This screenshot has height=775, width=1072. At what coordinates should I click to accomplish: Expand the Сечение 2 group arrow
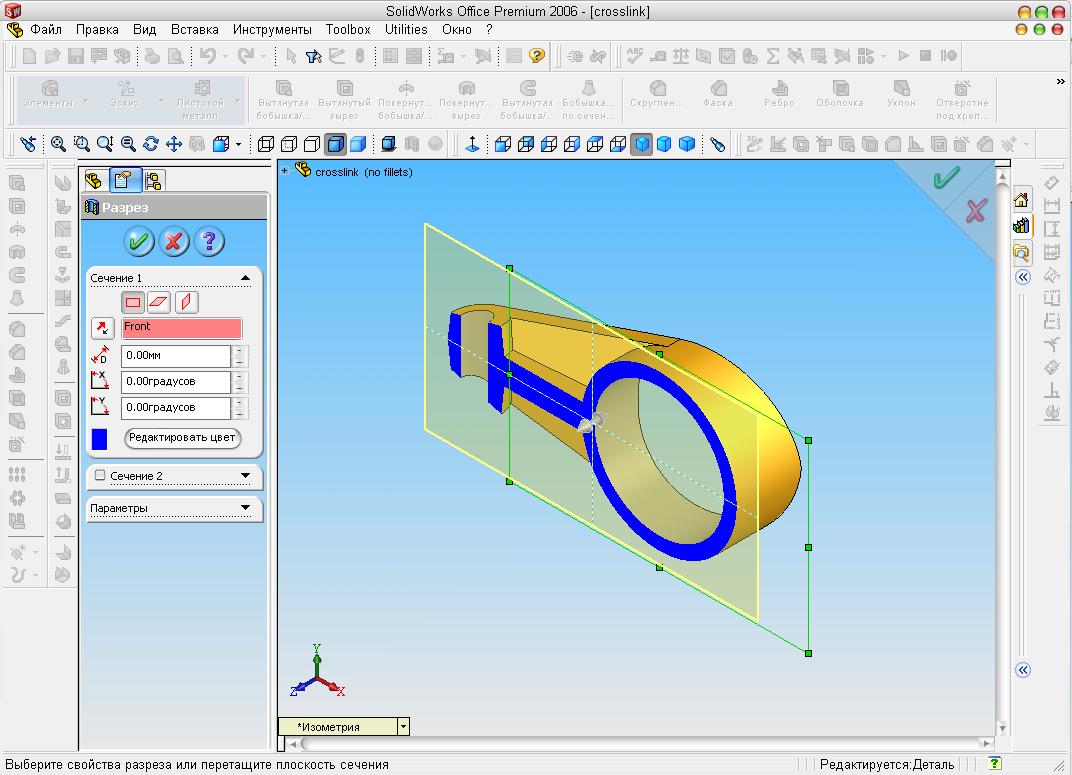coord(245,476)
